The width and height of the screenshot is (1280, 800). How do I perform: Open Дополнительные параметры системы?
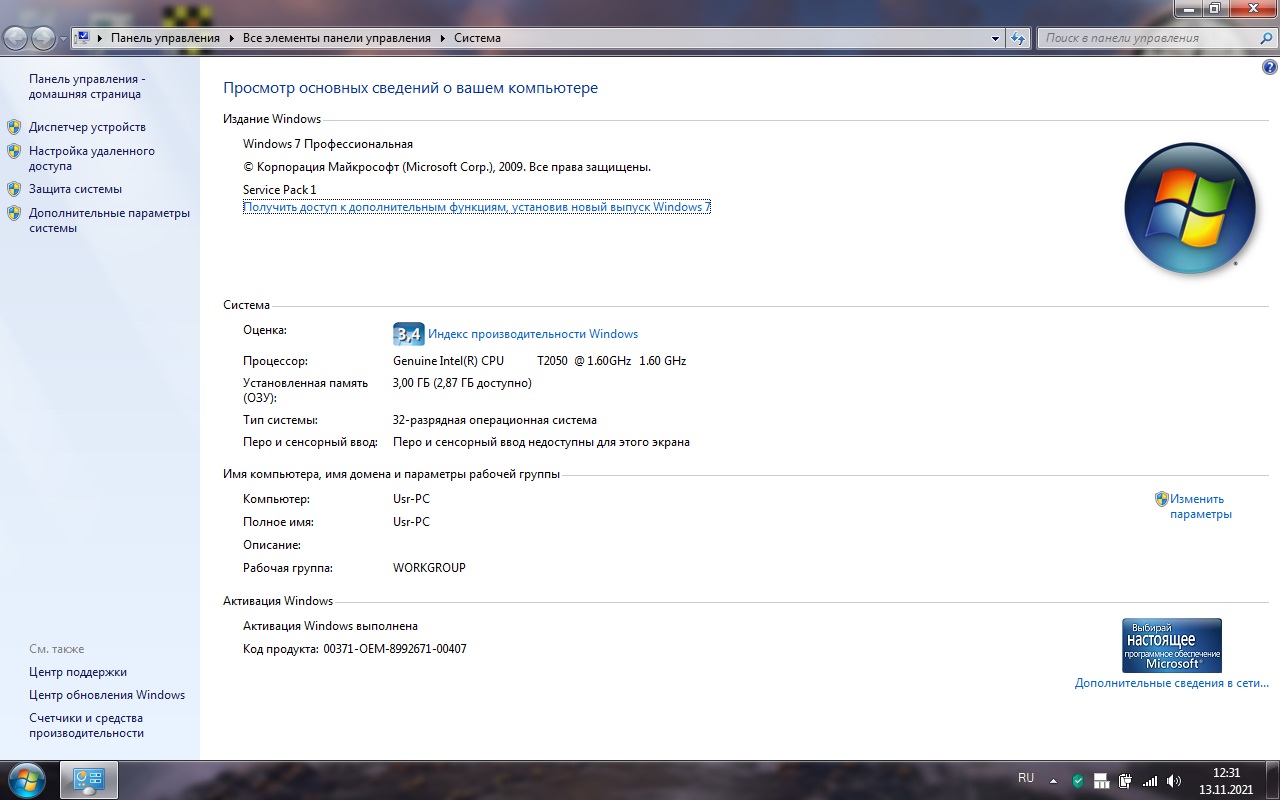click(109, 220)
